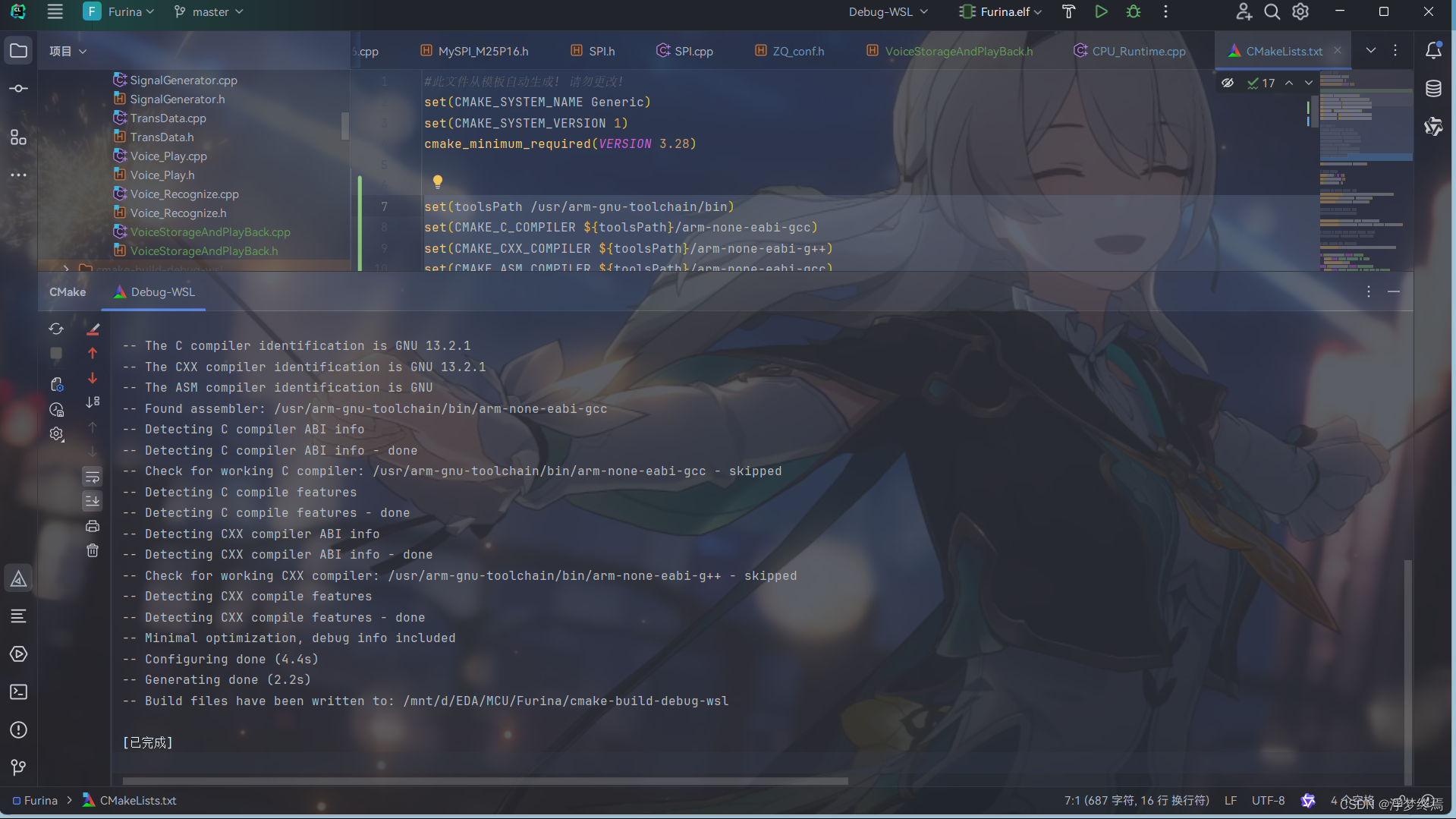Image resolution: width=1456 pixels, height=819 pixels.
Task: Open the Project tool window folder icon
Action: tap(18, 51)
